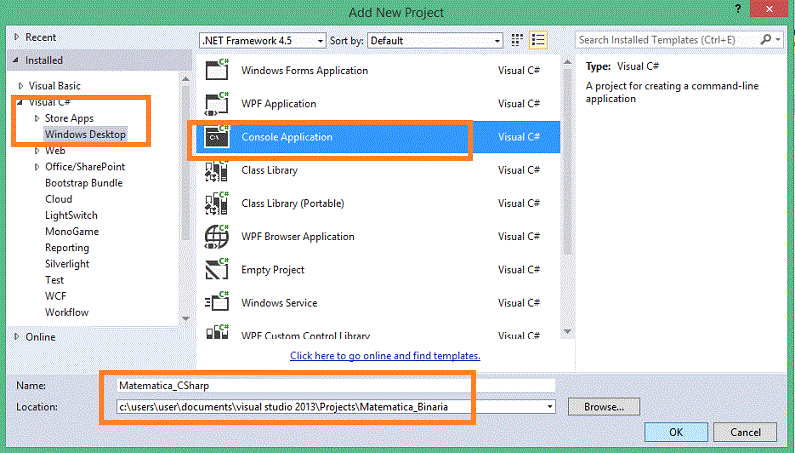Click the Class Library template icon

click(x=217, y=170)
